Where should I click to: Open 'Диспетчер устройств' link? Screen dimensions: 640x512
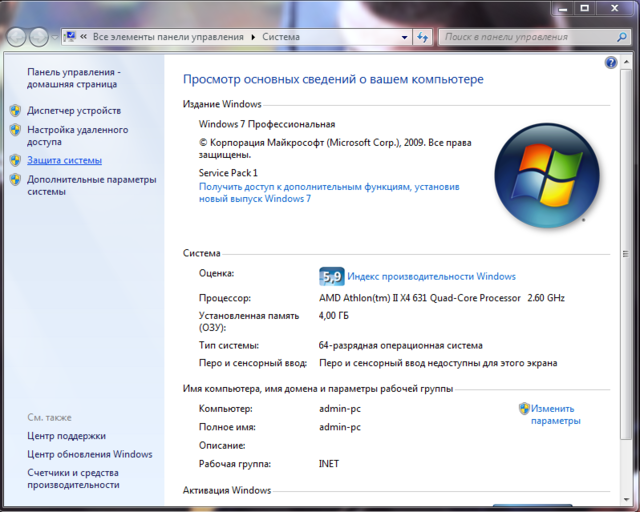pos(74,110)
